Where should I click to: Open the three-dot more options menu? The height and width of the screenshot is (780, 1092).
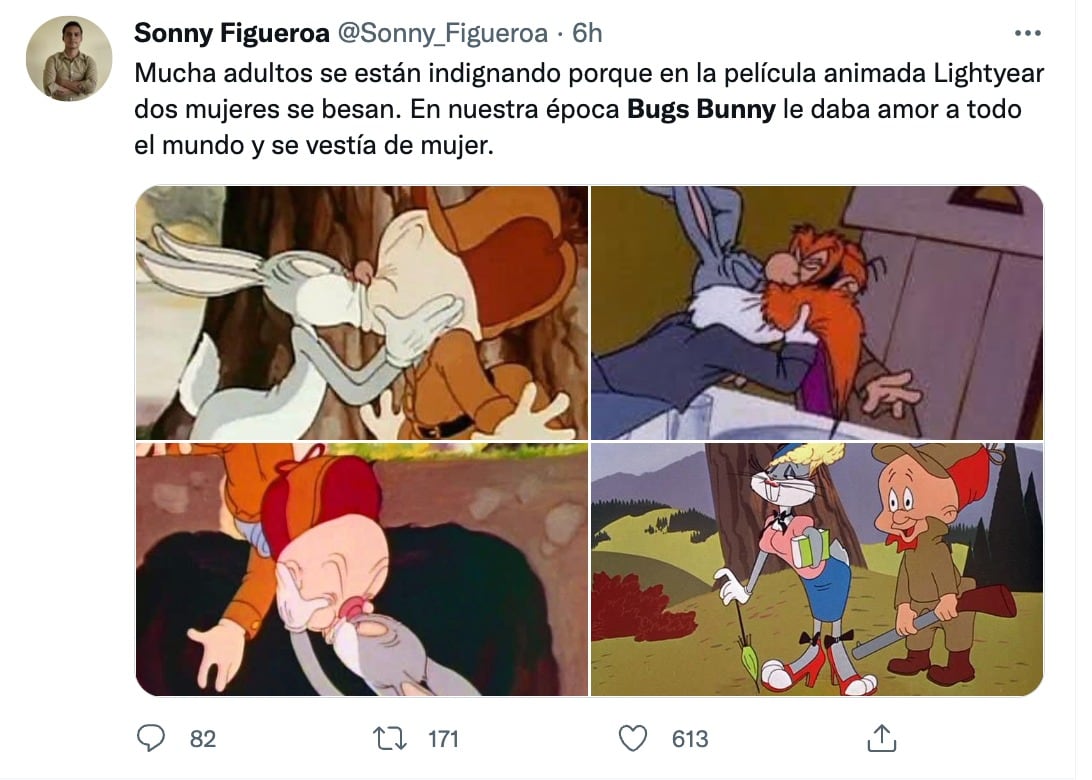coord(1027,33)
